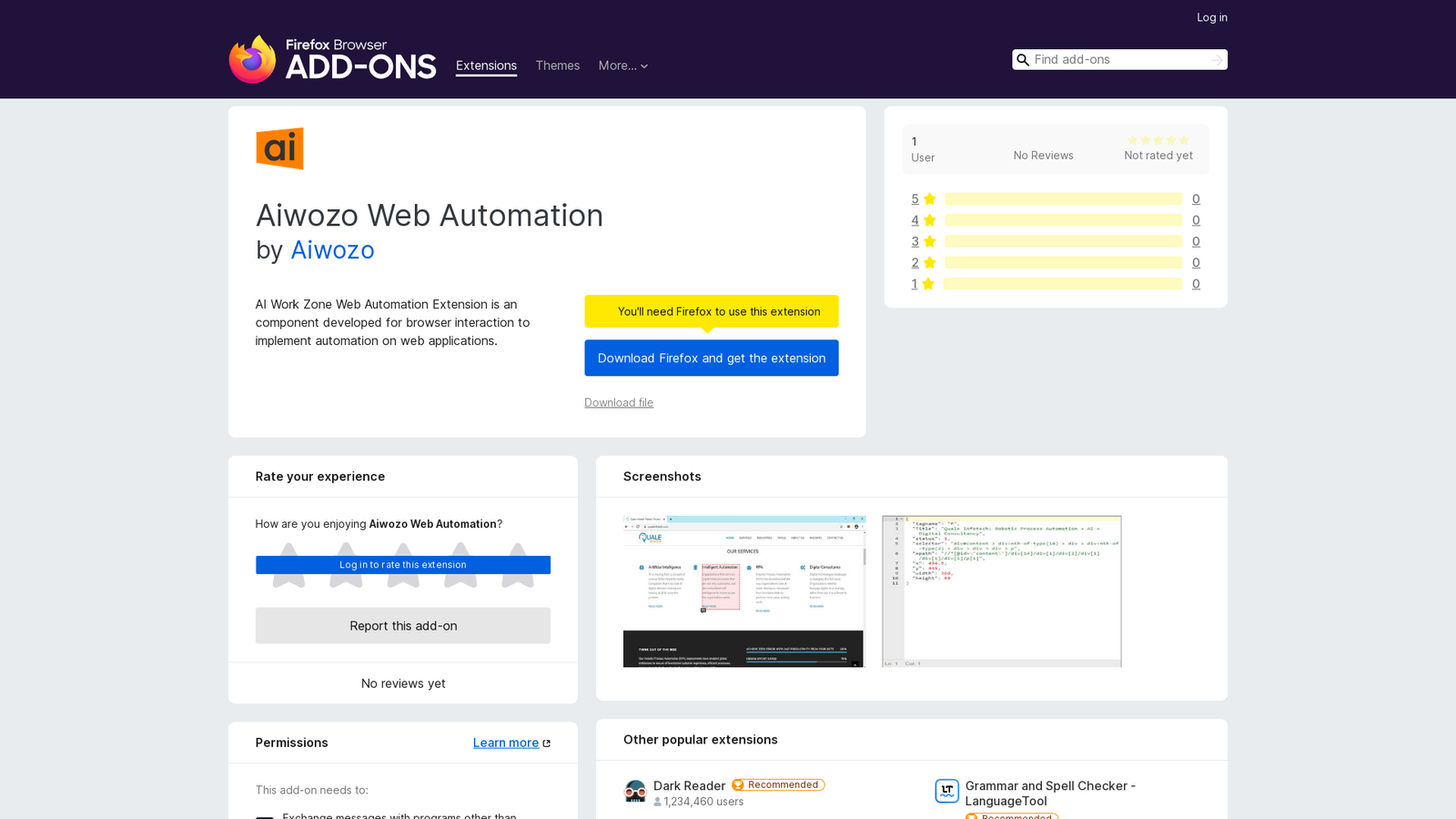Click the search submit arrow icon
Viewport: 1456px width, 819px height.
tap(1217, 60)
